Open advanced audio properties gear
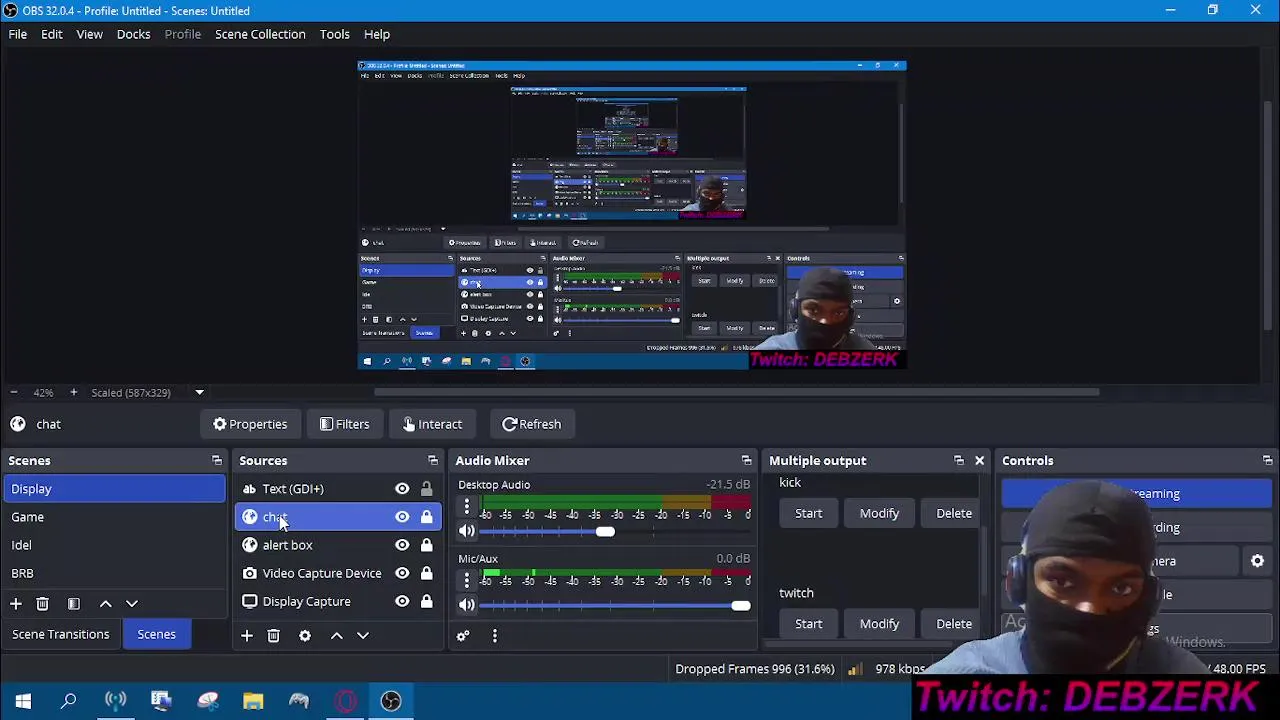The image size is (1280, 720). pyautogui.click(x=463, y=636)
